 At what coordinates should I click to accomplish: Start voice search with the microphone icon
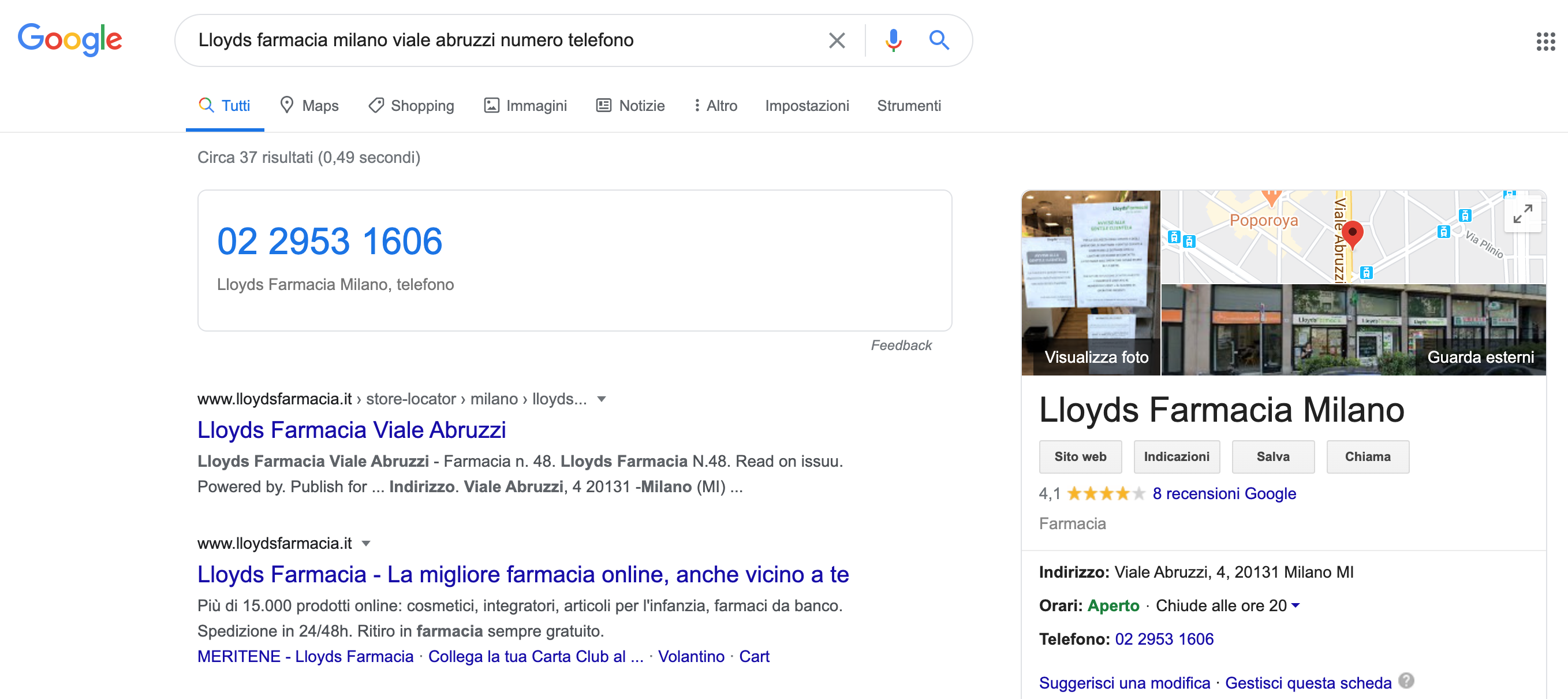click(893, 40)
